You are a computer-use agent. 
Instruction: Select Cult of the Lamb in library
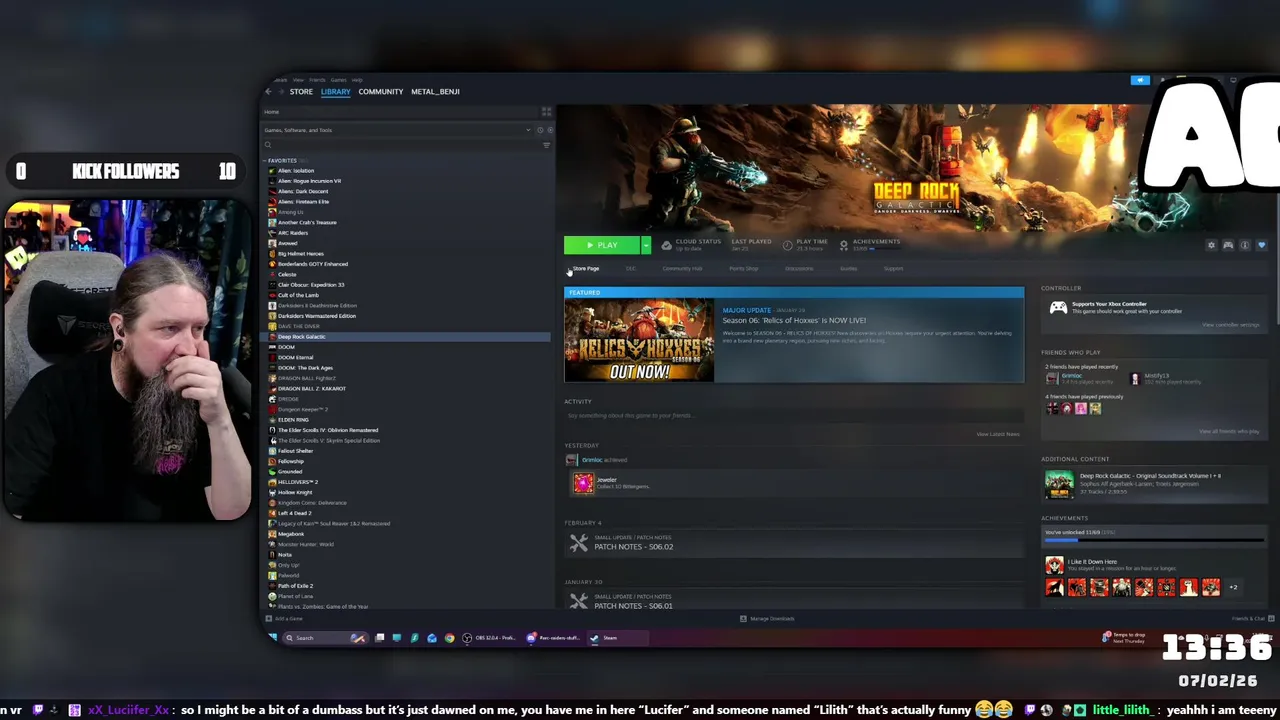[298, 295]
